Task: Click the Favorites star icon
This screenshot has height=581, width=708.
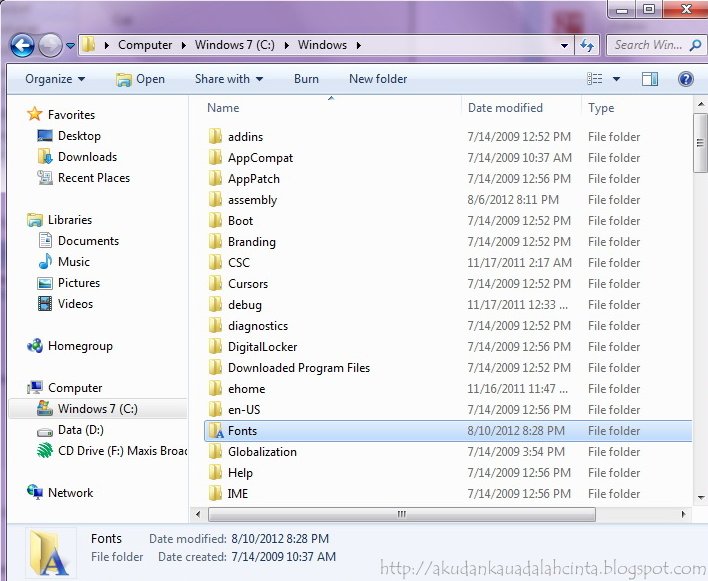Action: coord(36,115)
